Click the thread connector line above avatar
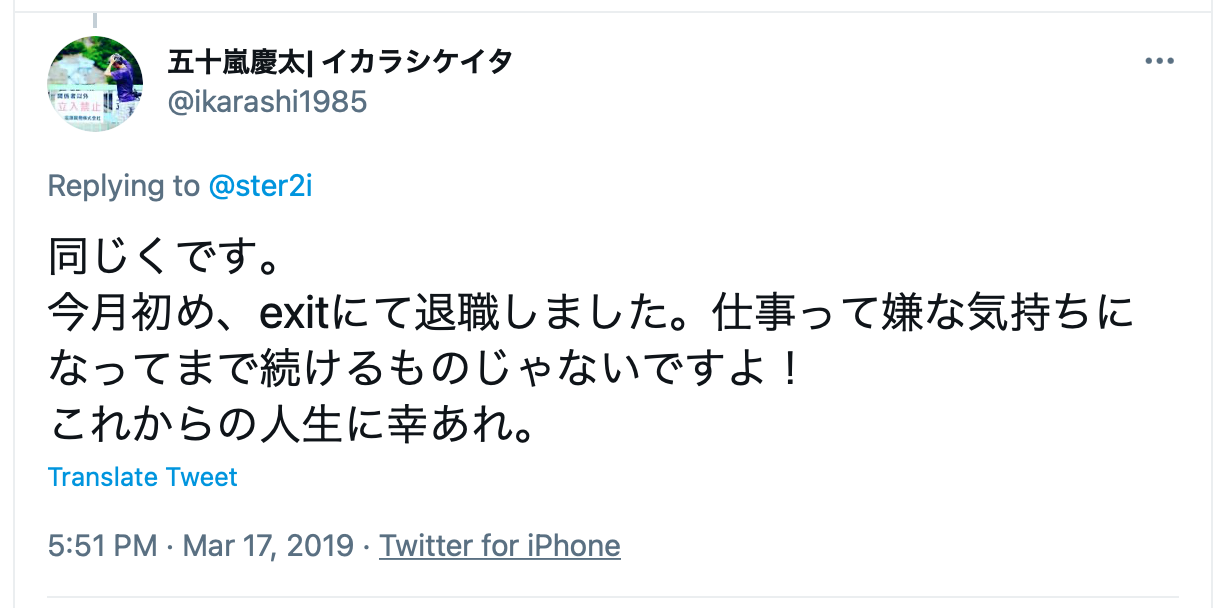1224x608 pixels. click(x=95, y=19)
